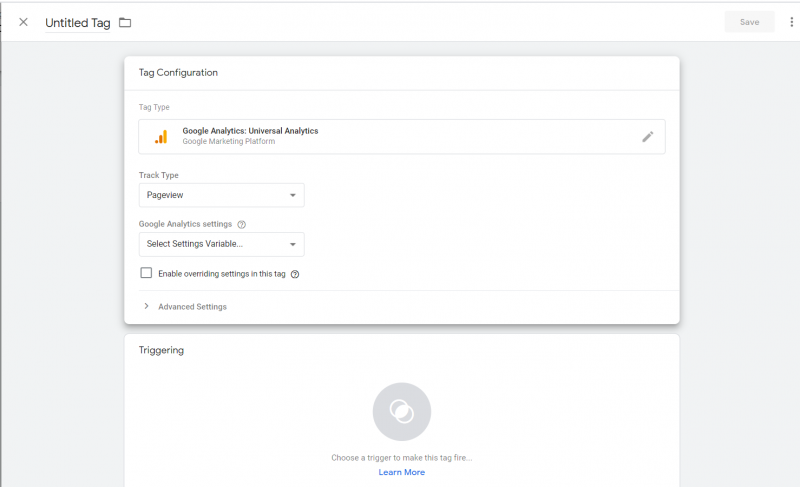Enable overriding settings in this tag
The height and width of the screenshot is (487, 800).
click(146, 273)
